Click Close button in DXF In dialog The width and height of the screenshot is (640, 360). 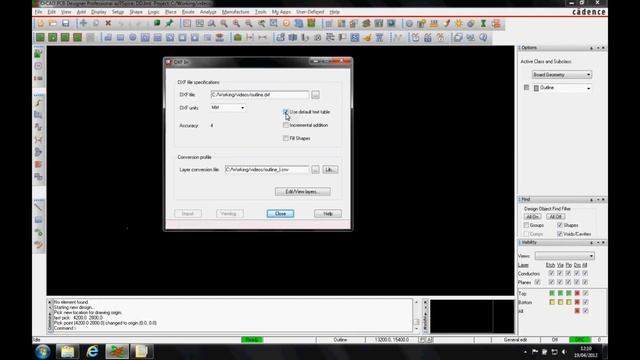280,213
